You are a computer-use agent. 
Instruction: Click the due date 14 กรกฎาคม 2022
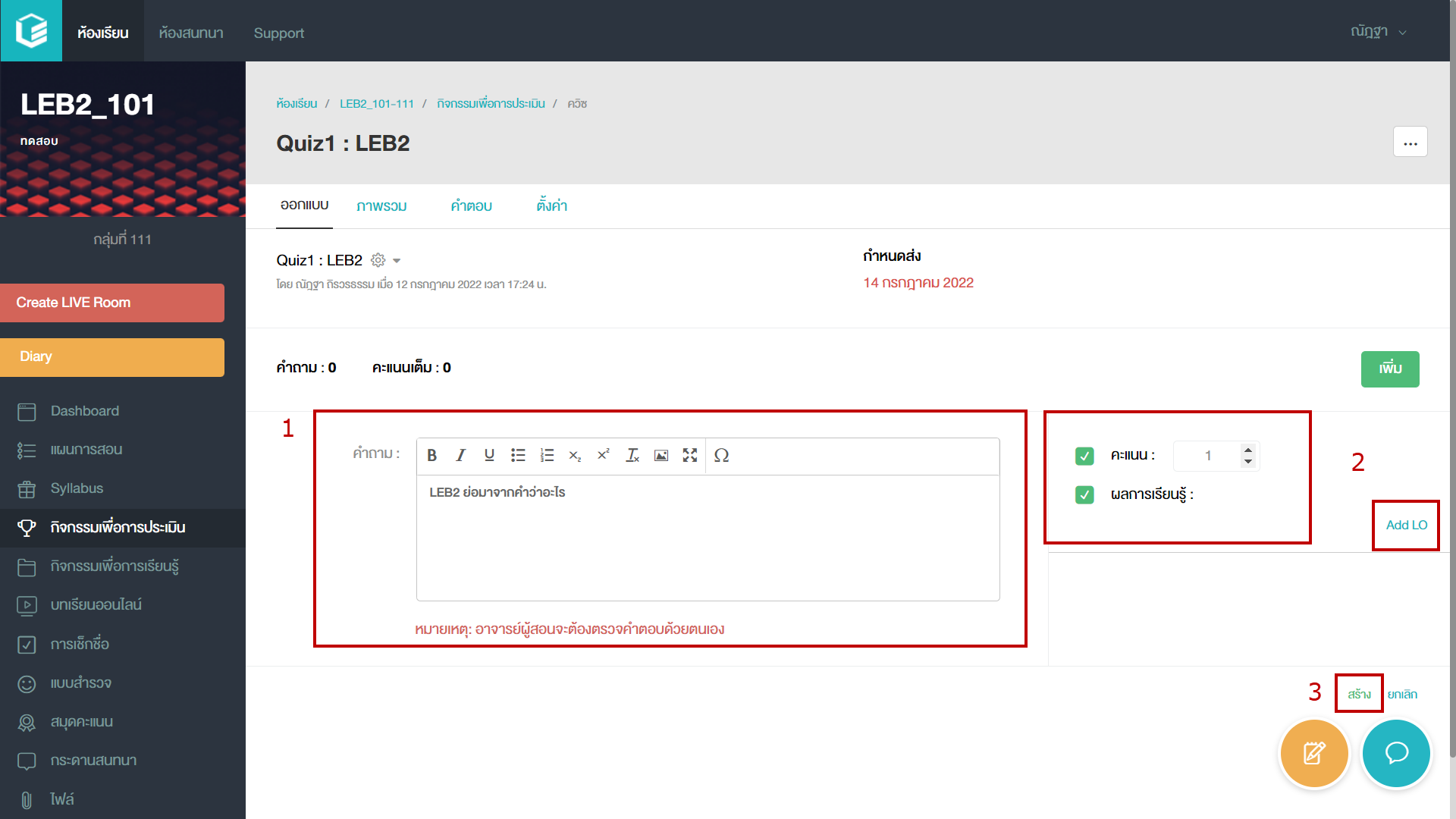tap(918, 283)
